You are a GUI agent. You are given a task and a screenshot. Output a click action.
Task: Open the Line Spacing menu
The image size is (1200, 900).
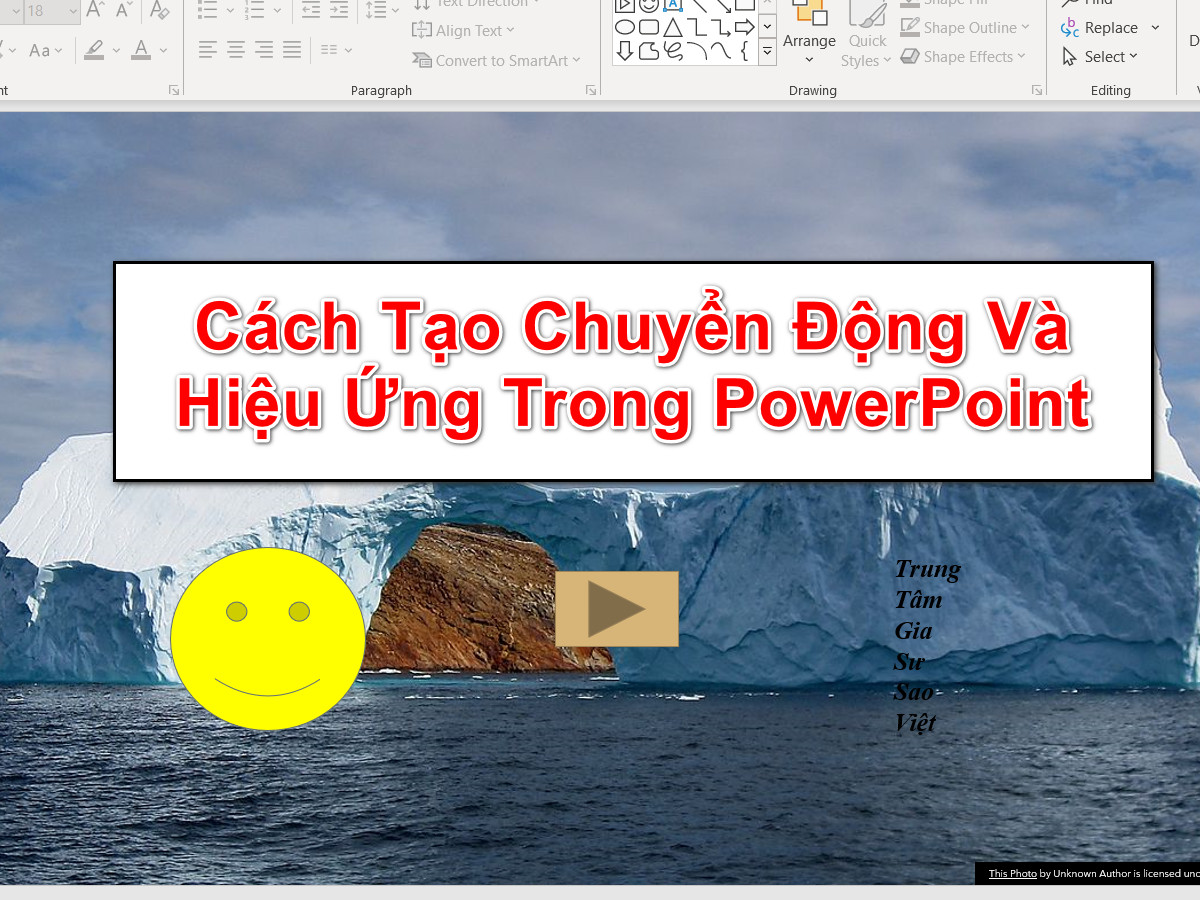point(384,11)
